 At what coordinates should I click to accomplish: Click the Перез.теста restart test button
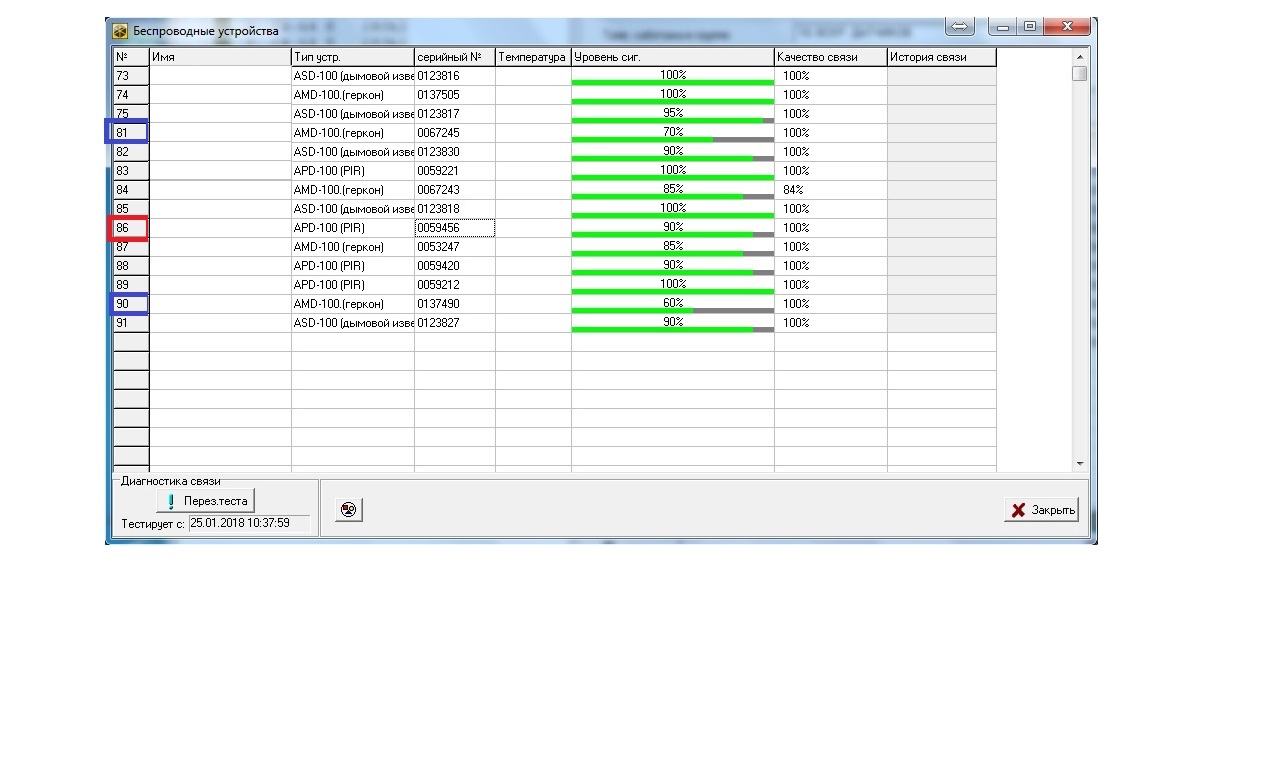coord(206,500)
